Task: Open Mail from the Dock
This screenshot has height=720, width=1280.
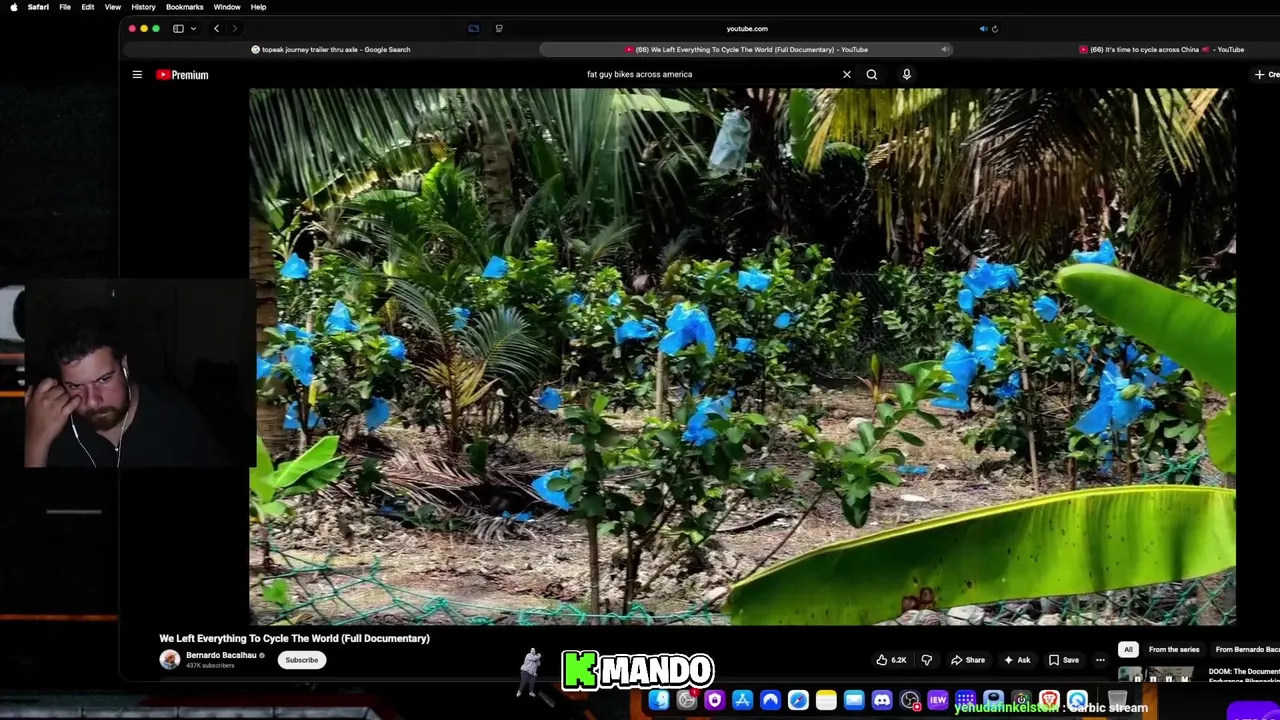Action: point(854,701)
